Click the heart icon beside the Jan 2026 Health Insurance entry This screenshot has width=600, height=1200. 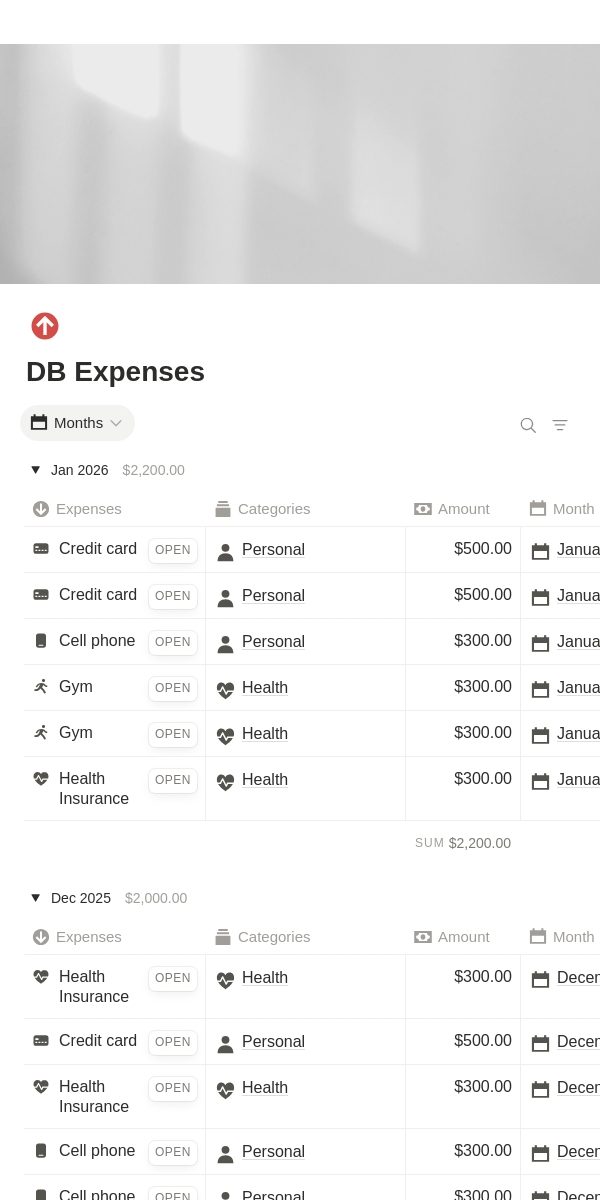click(x=41, y=778)
